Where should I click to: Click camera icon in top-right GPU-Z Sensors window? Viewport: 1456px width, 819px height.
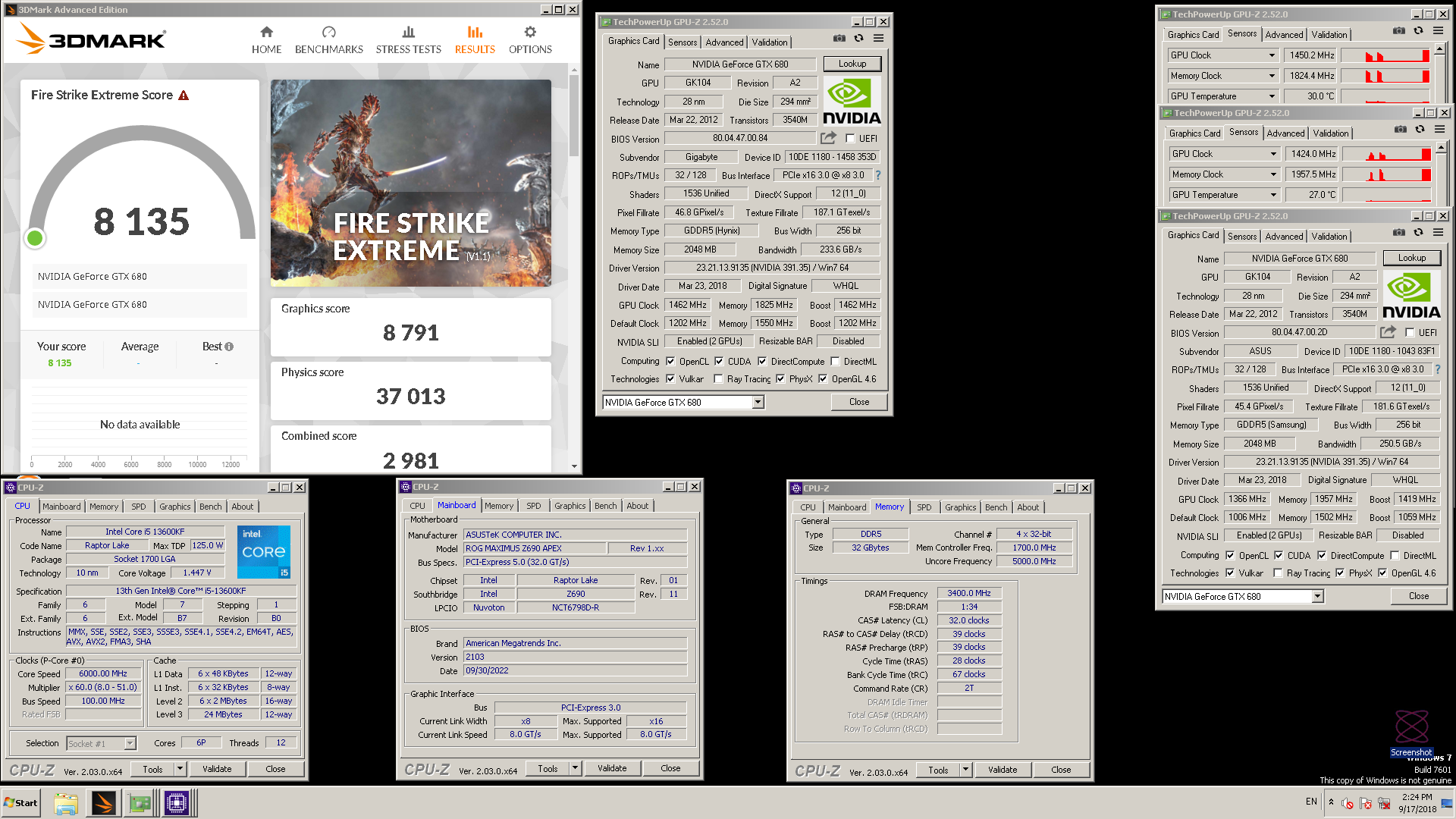pyautogui.click(x=1399, y=30)
